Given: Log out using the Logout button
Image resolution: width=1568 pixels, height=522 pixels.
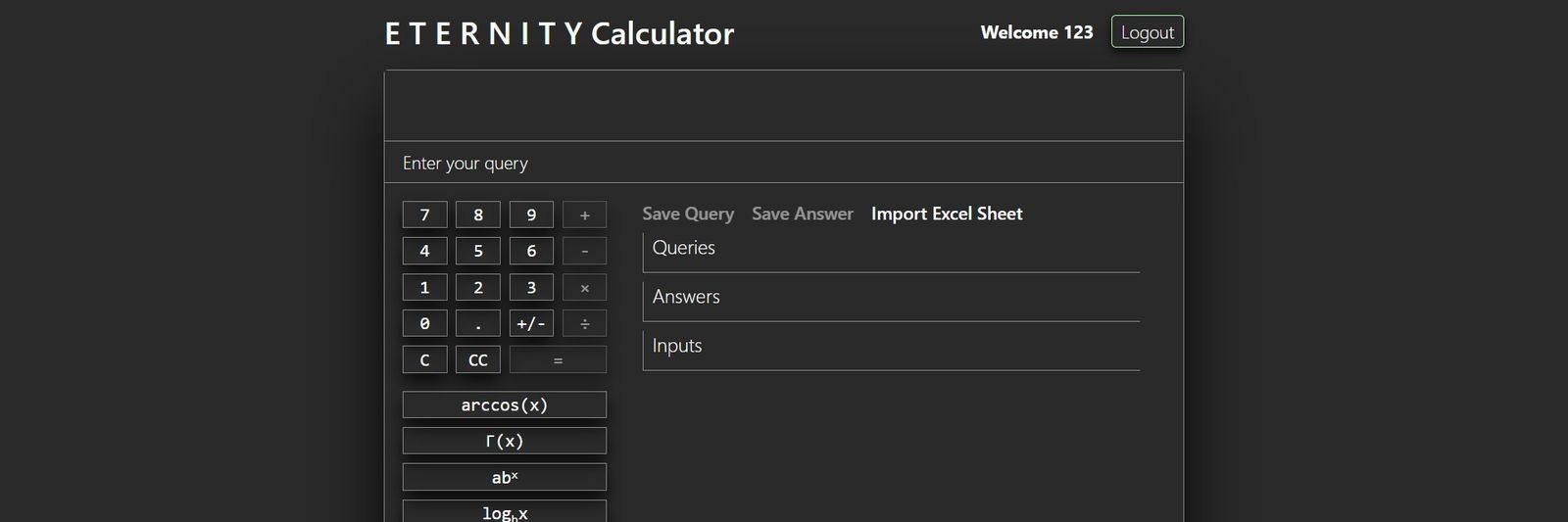Looking at the screenshot, I should pyautogui.click(x=1147, y=32).
